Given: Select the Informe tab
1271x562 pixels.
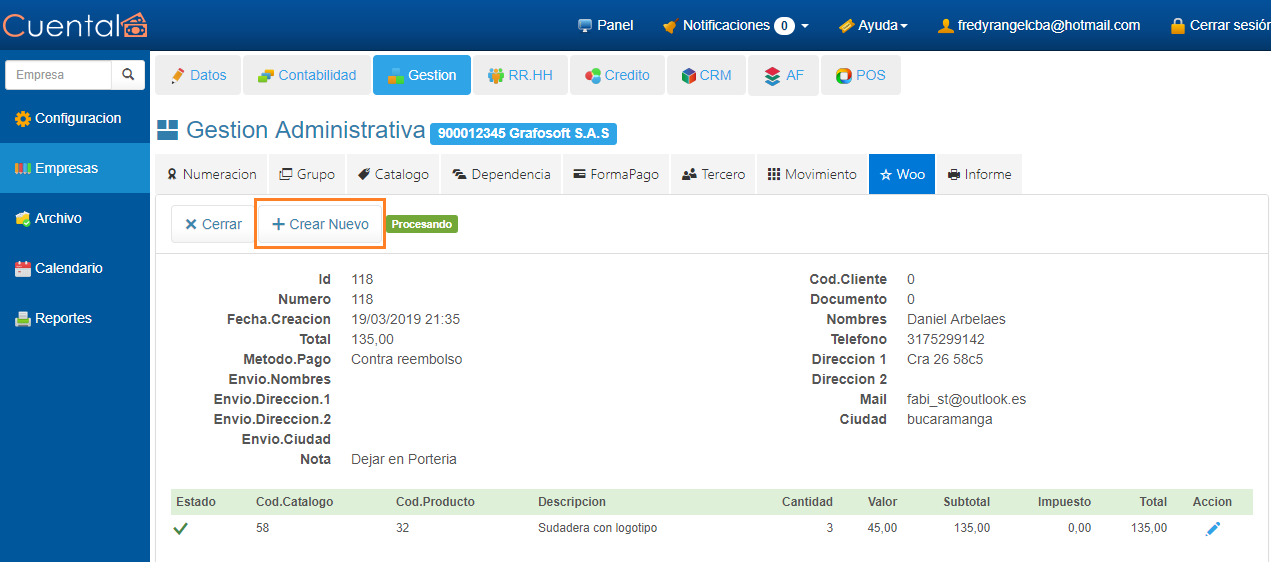Looking at the screenshot, I should 978,174.
